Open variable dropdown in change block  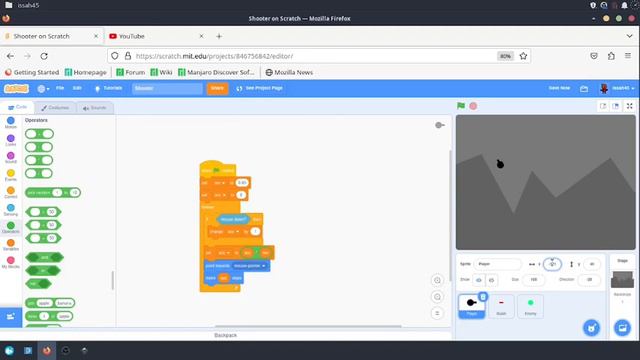click(233, 231)
